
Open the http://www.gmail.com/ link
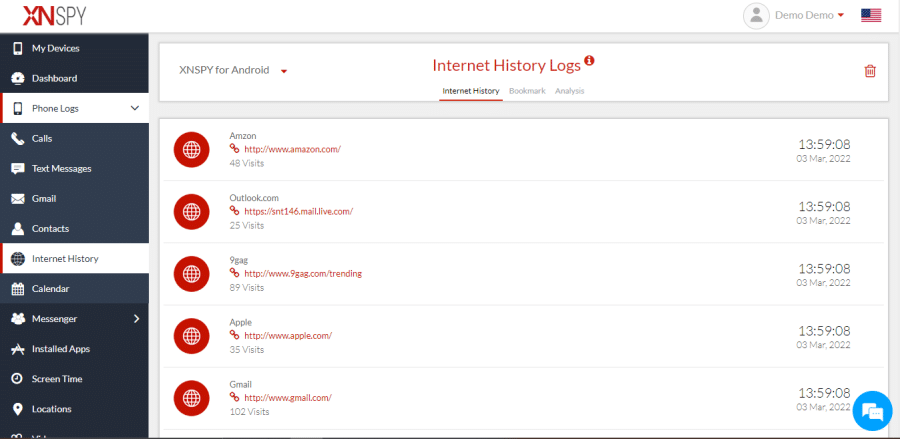[x=288, y=398]
